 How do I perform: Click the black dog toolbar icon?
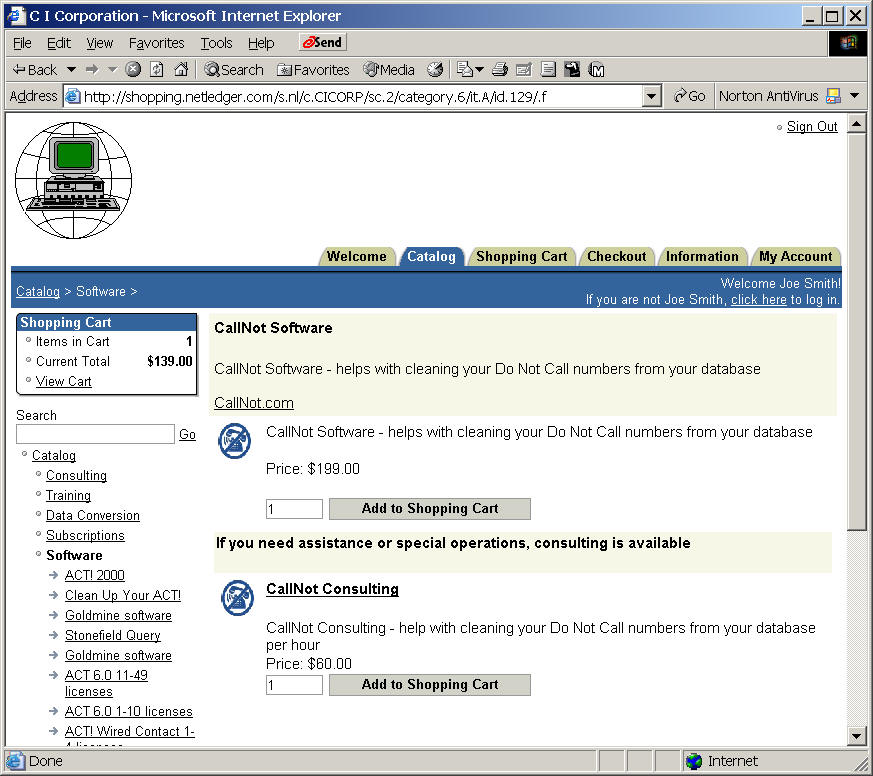click(x=572, y=70)
